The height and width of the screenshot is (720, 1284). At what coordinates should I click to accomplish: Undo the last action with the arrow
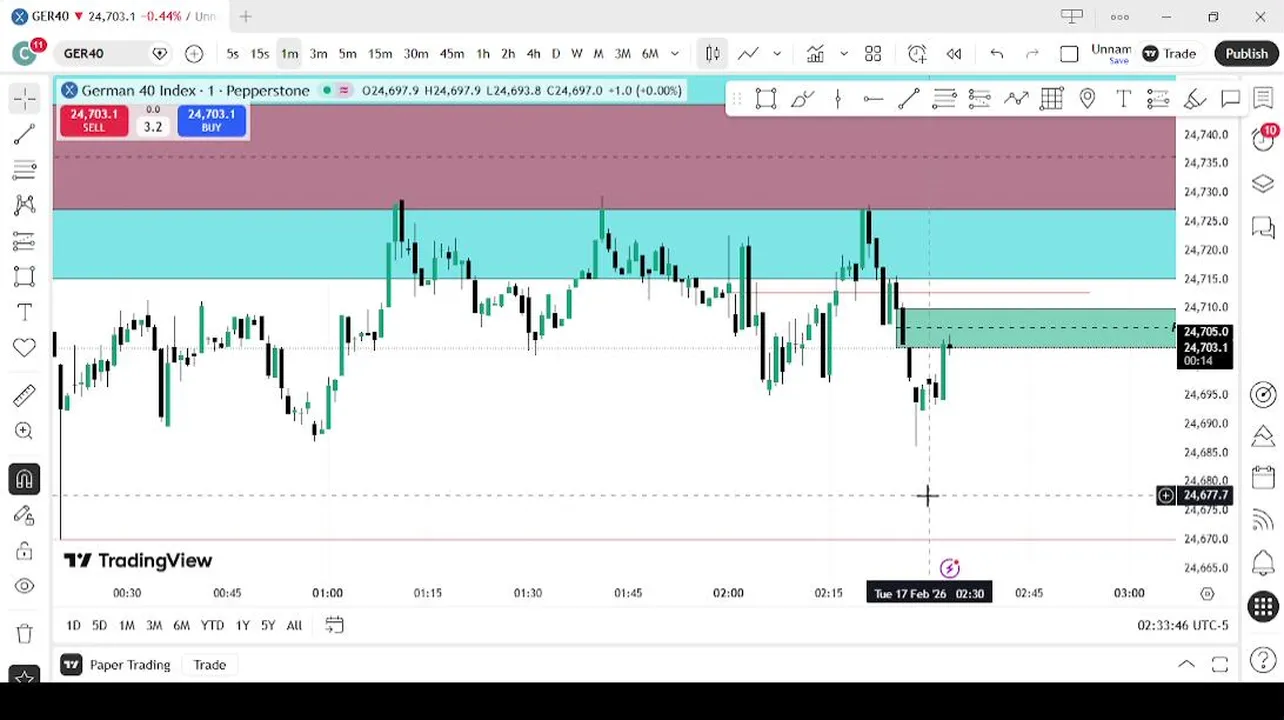coord(996,54)
